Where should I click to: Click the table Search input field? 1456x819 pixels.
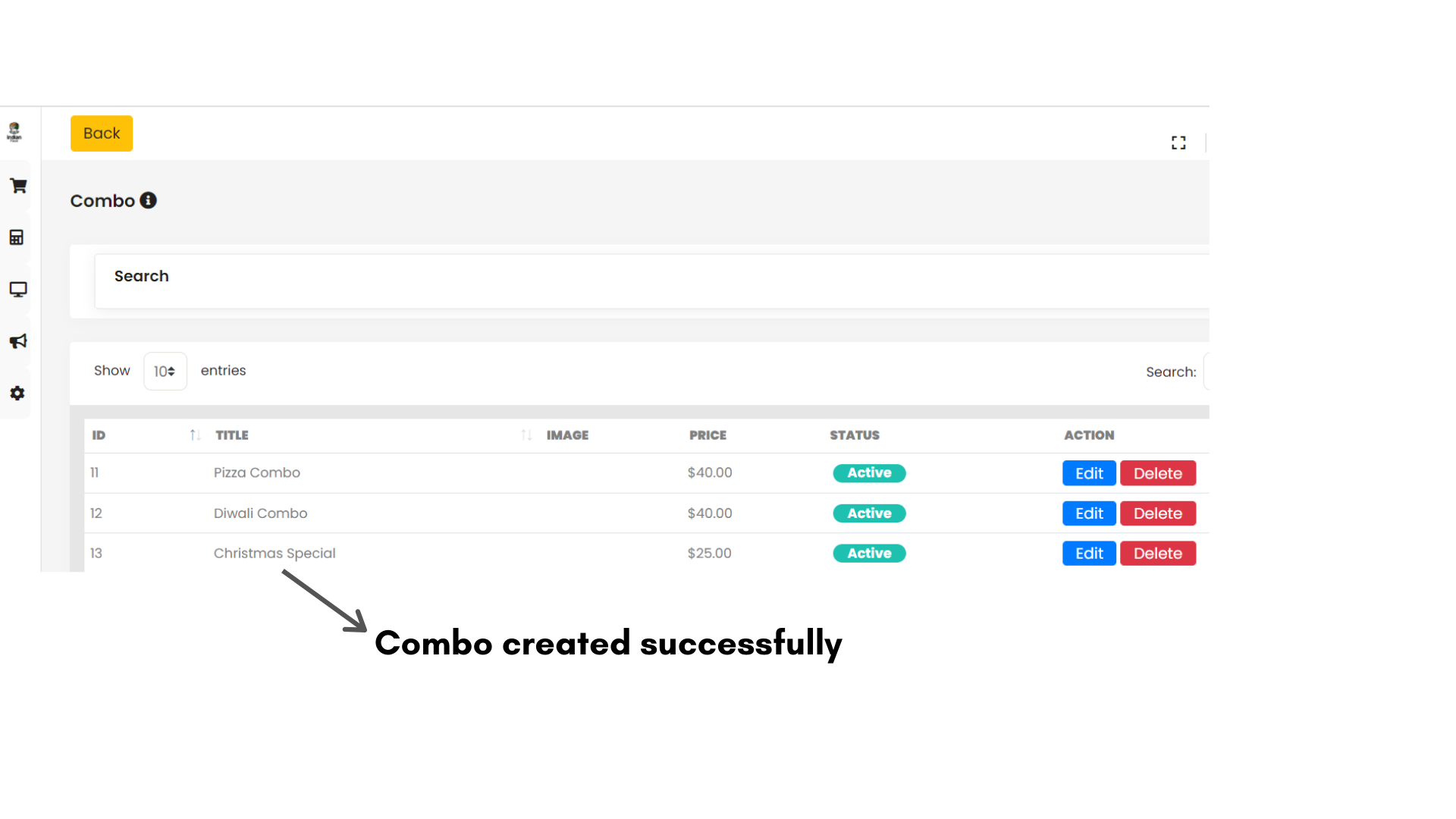point(1206,372)
